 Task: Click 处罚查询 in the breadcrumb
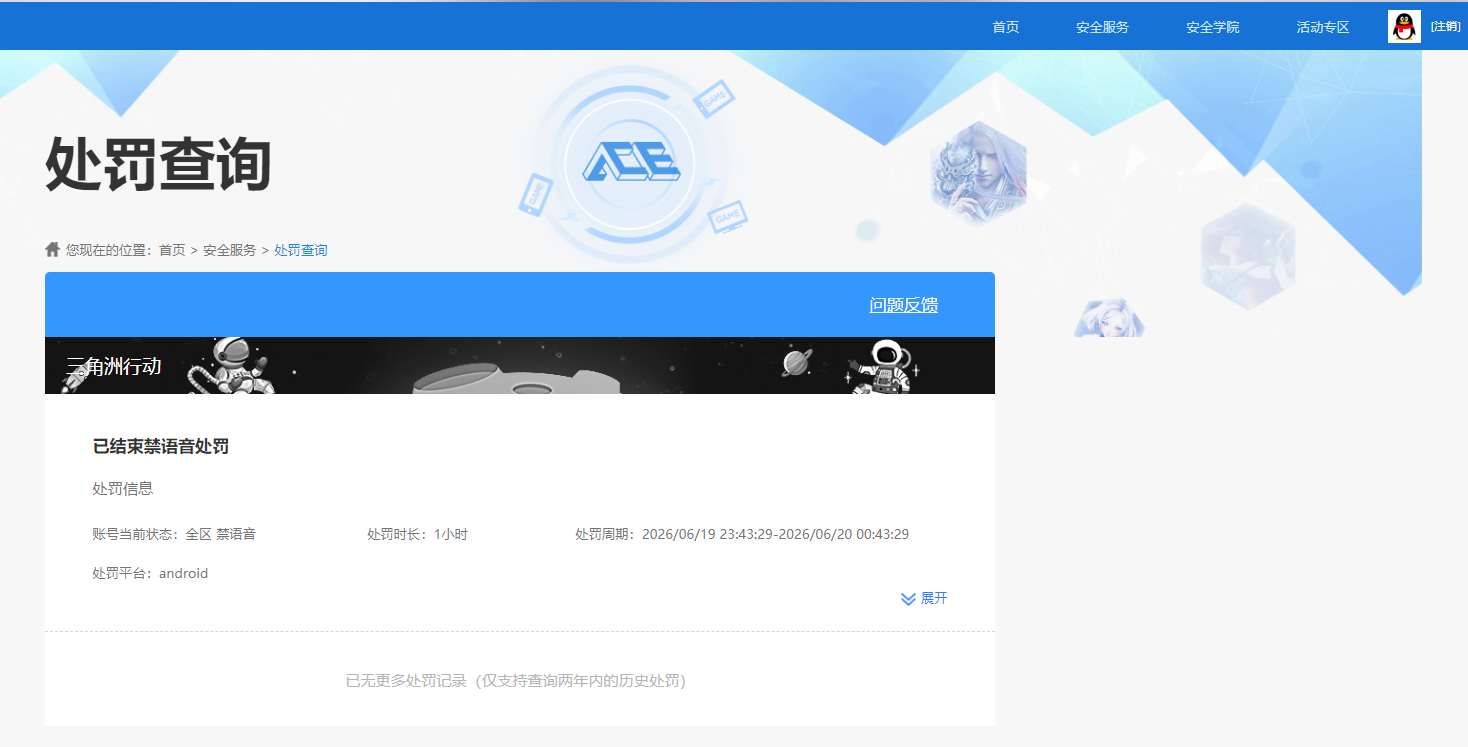click(301, 250)
